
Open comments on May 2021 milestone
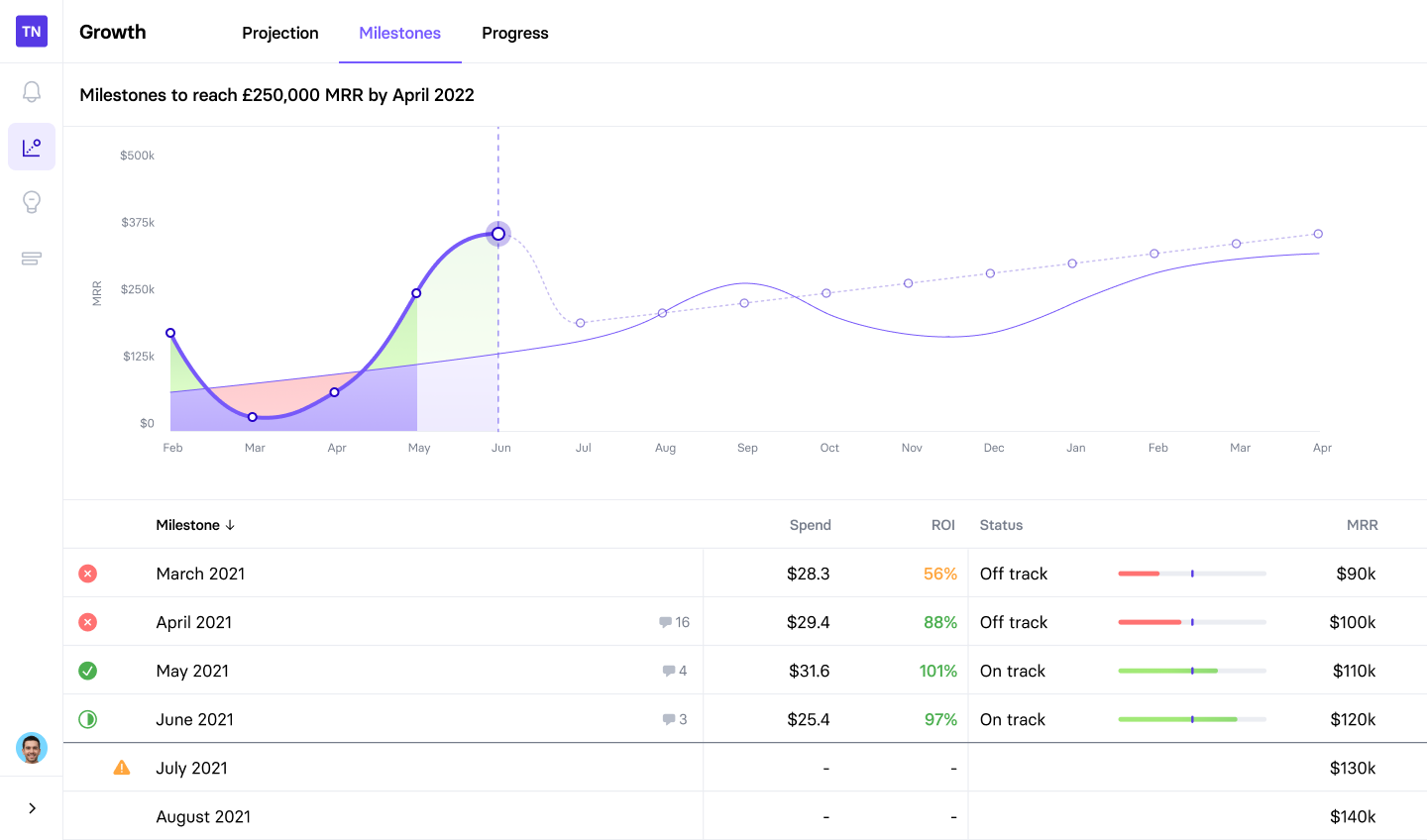(x=675, y=671)
